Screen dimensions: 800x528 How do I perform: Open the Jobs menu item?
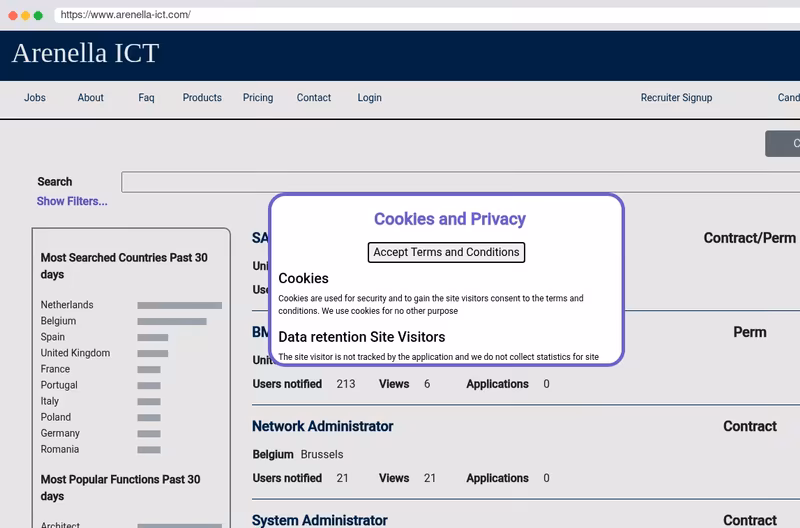35,97
